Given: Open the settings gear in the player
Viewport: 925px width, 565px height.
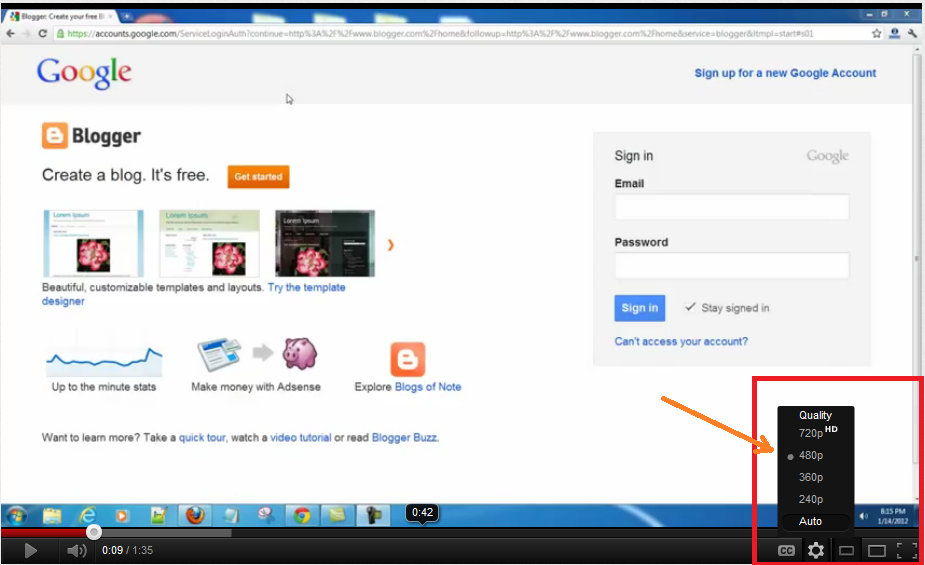Looking at the screenshot, I should [816, 551].
